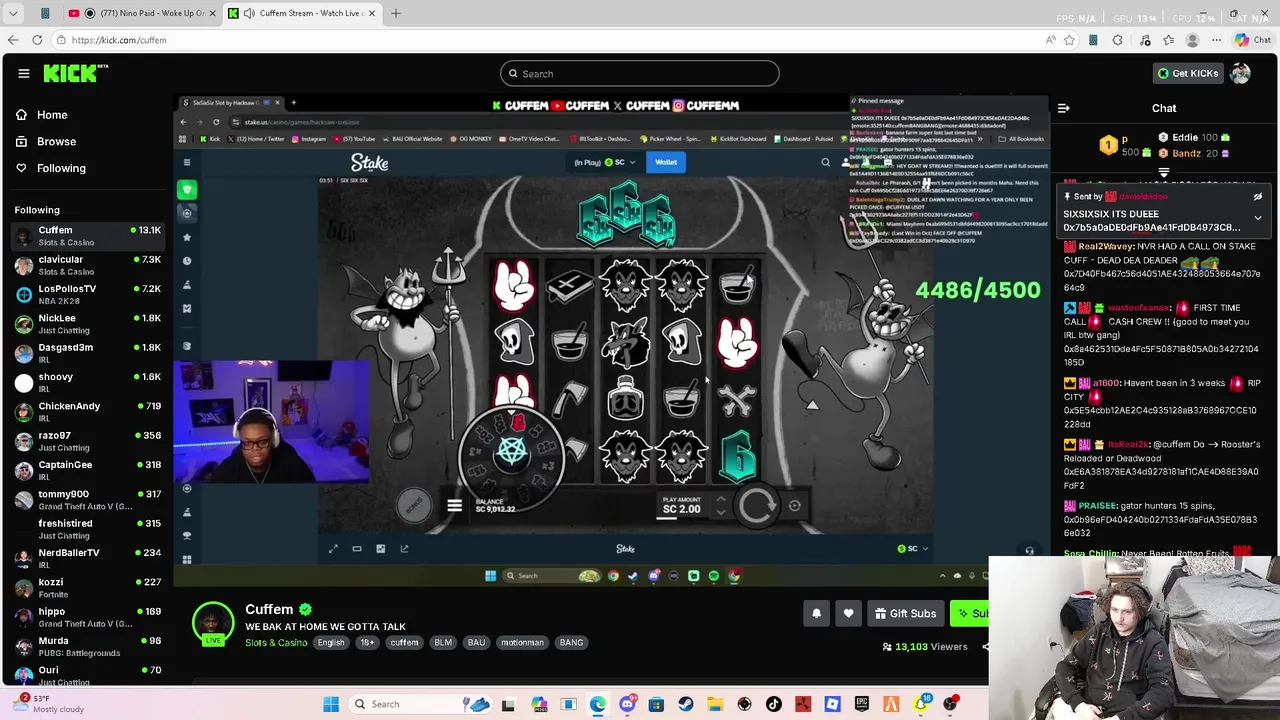The height and width of the screenshot is (720, 1280).
Task: Open browser extensions puzzle icon
Action: (x=1118, y=40)
